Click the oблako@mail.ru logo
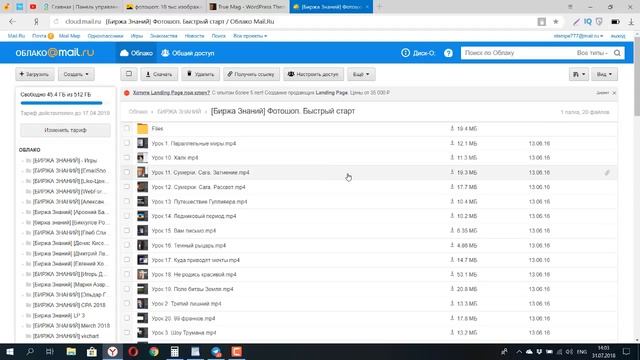 point(55,53)
